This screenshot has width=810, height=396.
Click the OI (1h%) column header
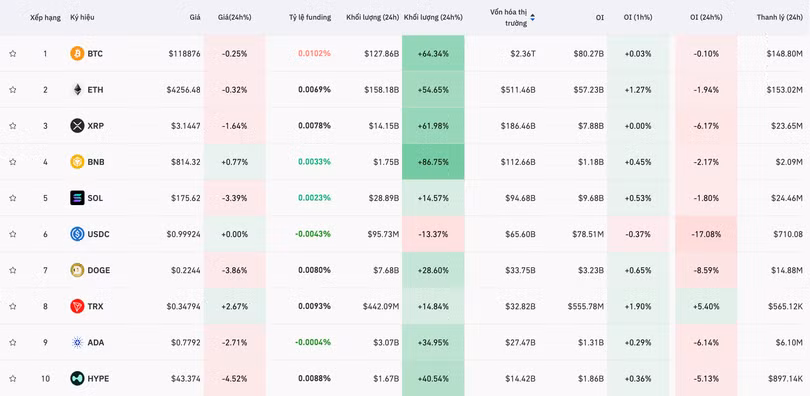tap(638, 17)
